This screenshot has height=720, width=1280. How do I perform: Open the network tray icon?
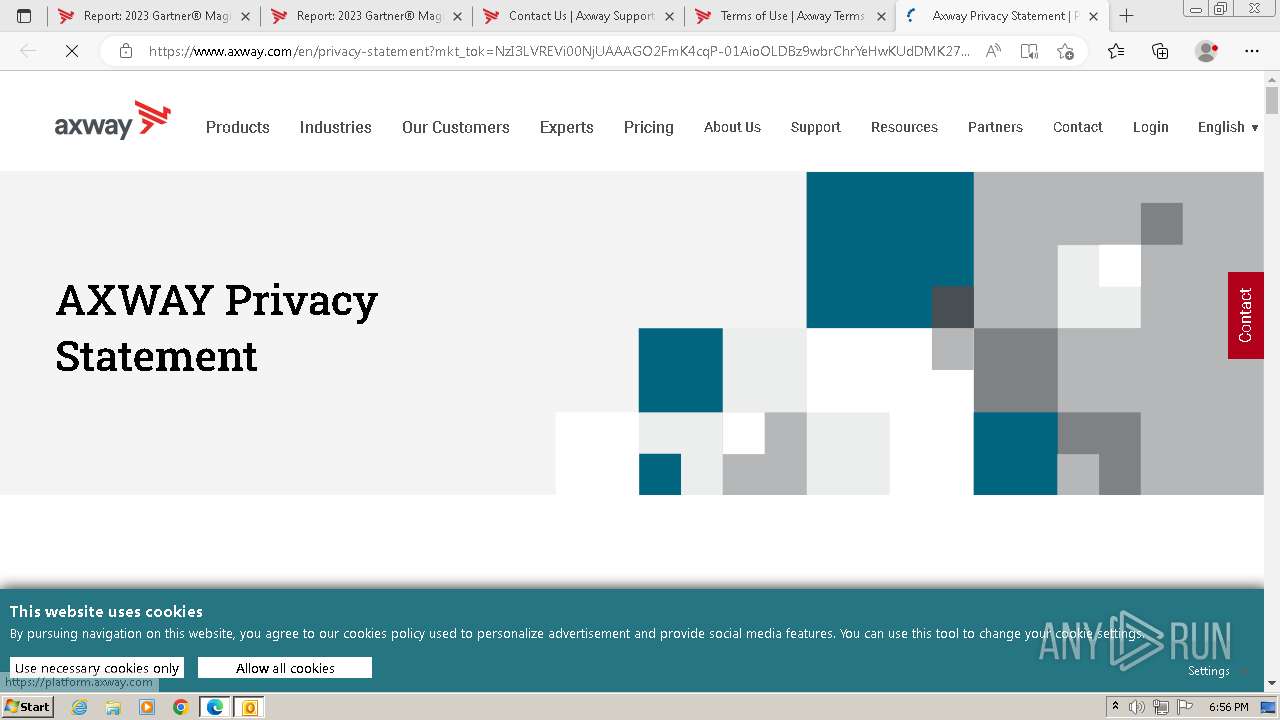pos(1160,707)
